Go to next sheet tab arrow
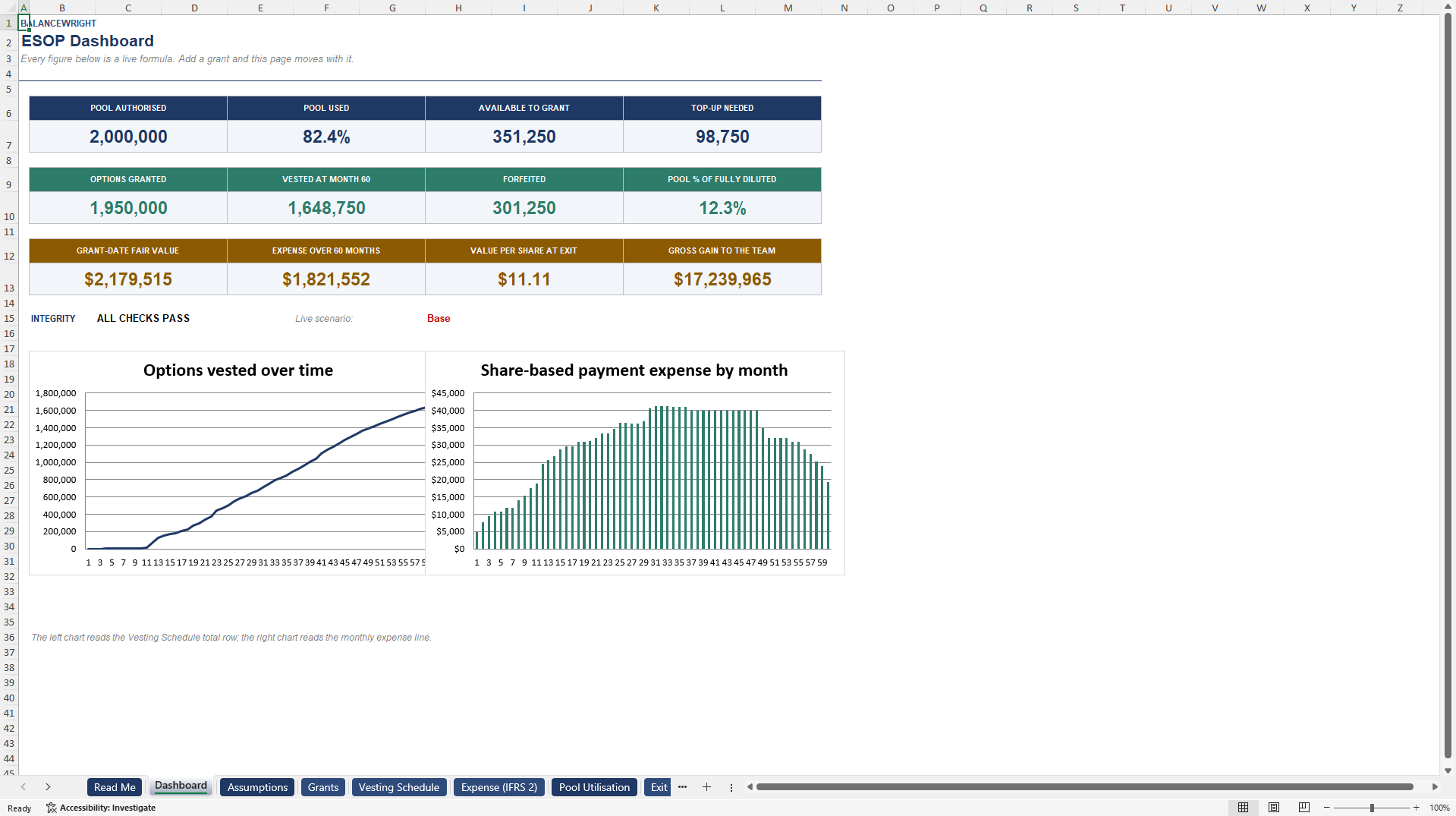Screen dimensions: 1456x816 pyautogui.click(x=48, y=787)
